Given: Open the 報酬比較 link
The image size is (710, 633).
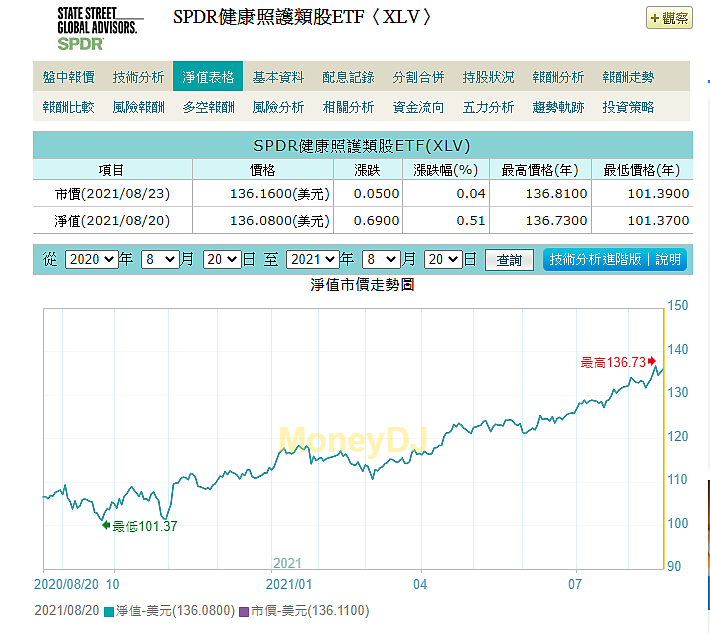Looking at the screenshot, I should coord(68,107).
